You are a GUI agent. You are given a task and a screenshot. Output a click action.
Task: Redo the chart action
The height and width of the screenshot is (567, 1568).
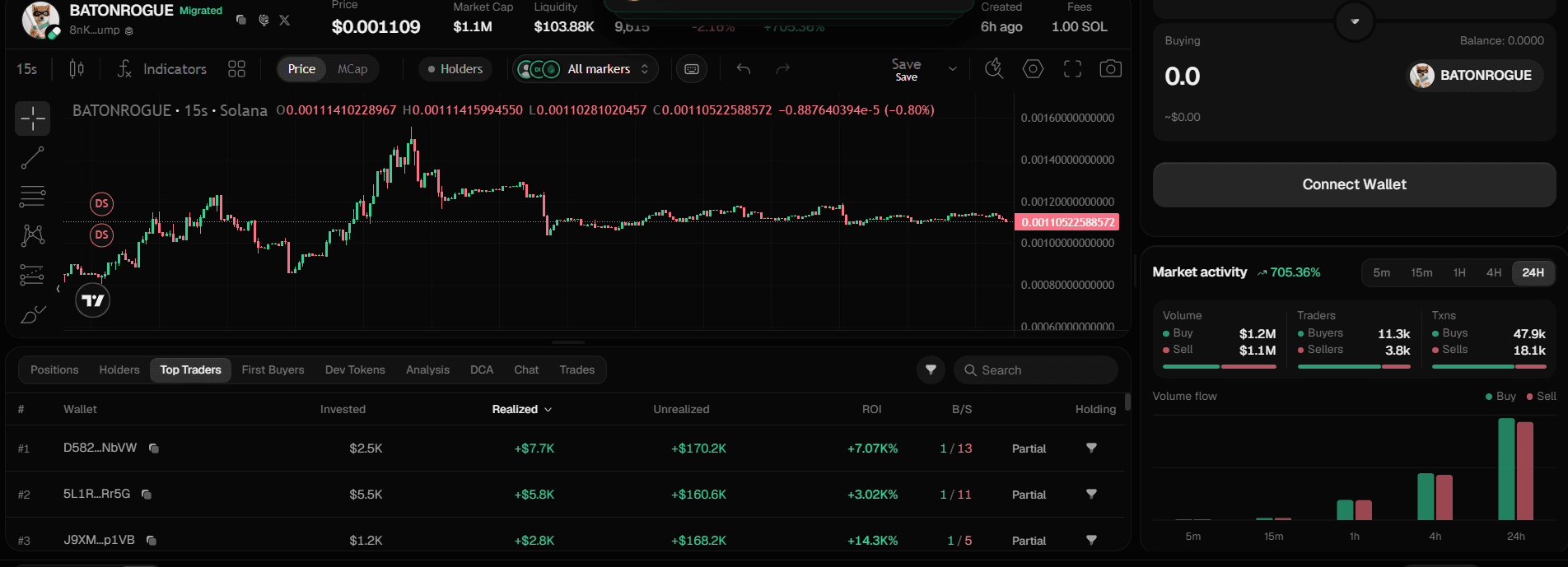pos(783,69)
